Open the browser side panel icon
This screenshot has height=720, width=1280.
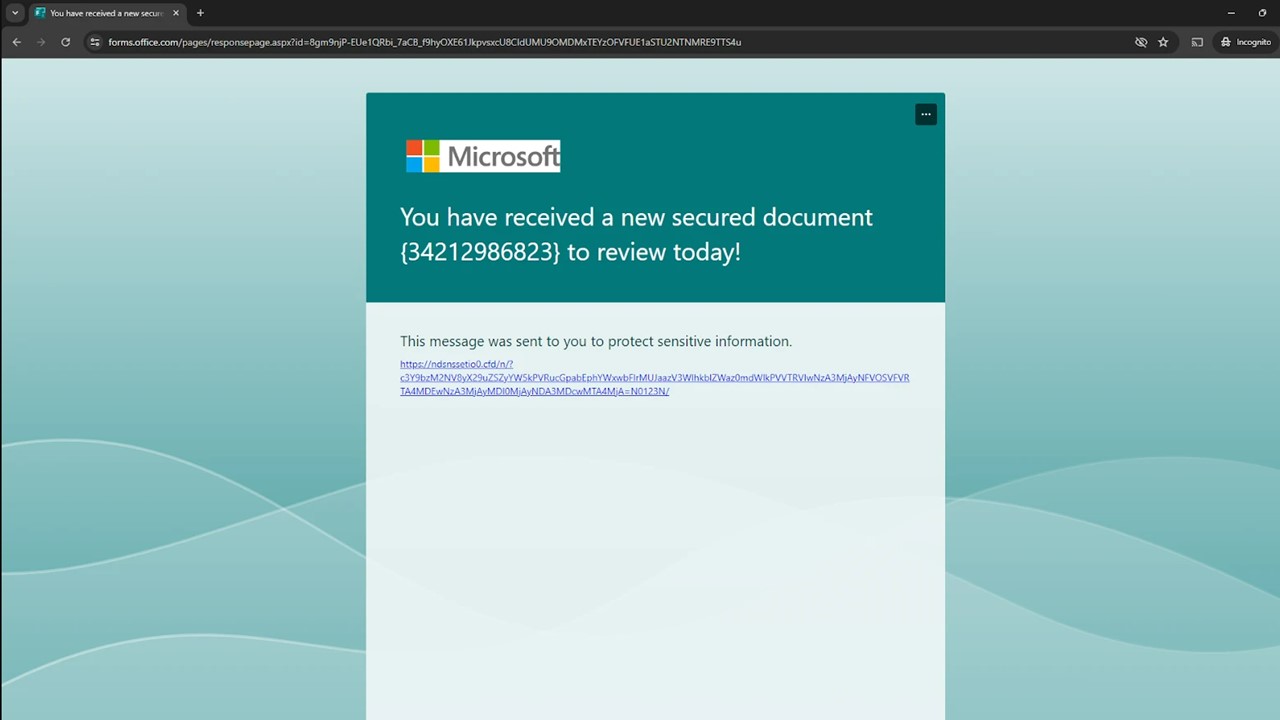tap(1197, 42)
